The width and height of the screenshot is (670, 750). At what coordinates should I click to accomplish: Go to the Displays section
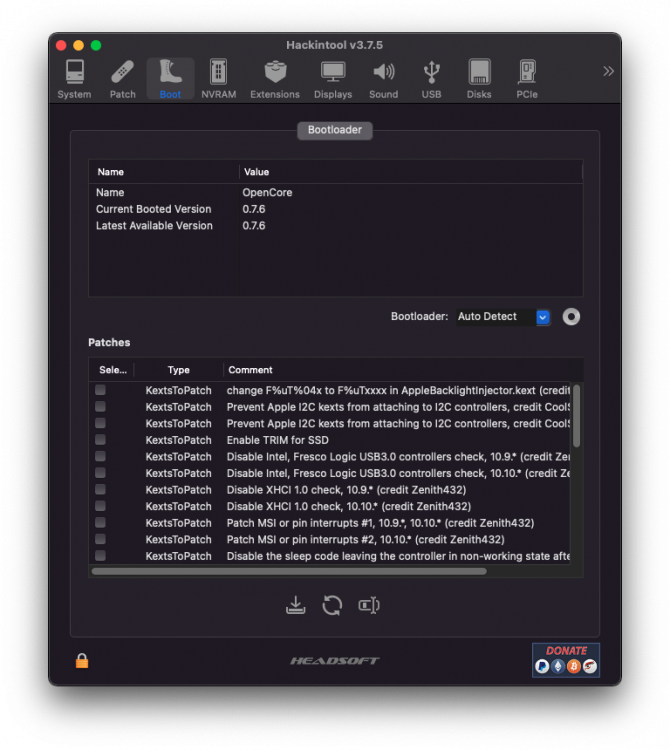click(333, 79)
